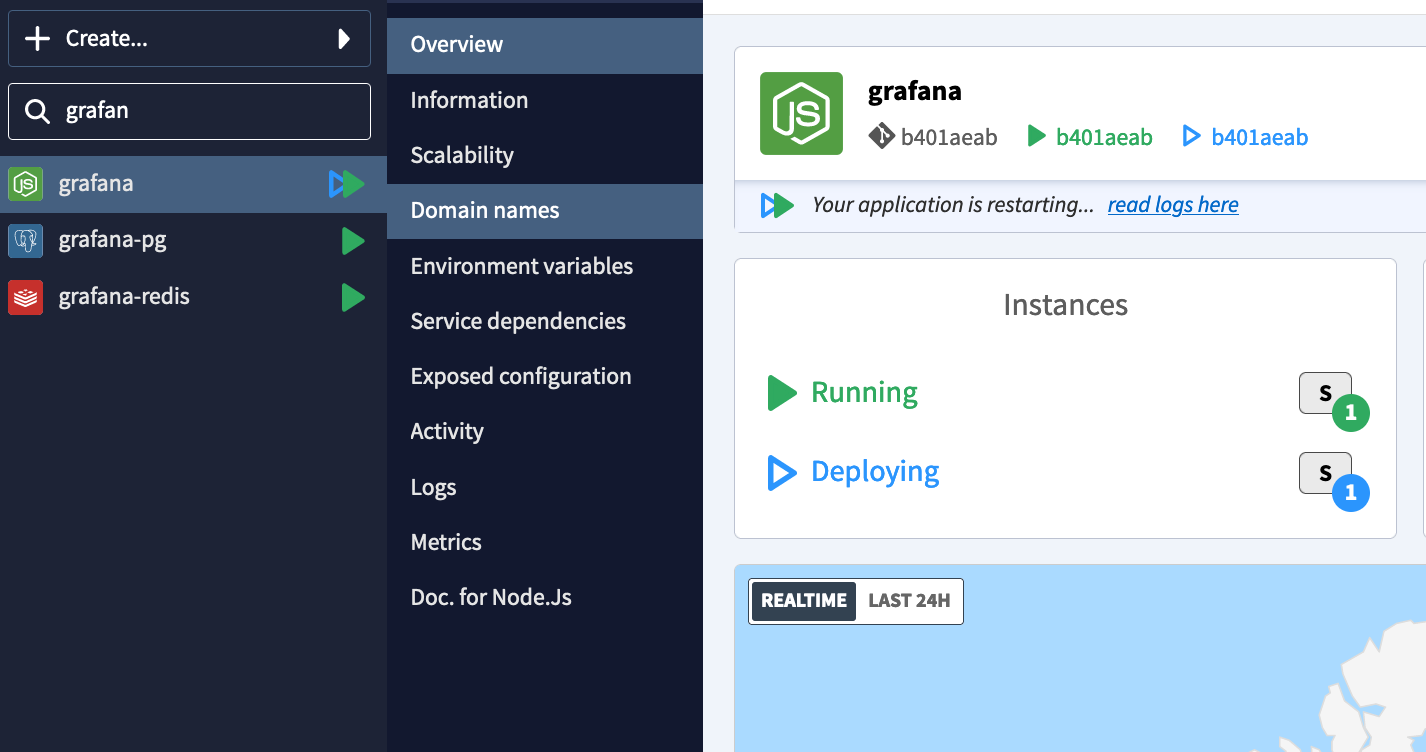
Task: Click the green Running play icon in Instances
Action: click(781, 393)
